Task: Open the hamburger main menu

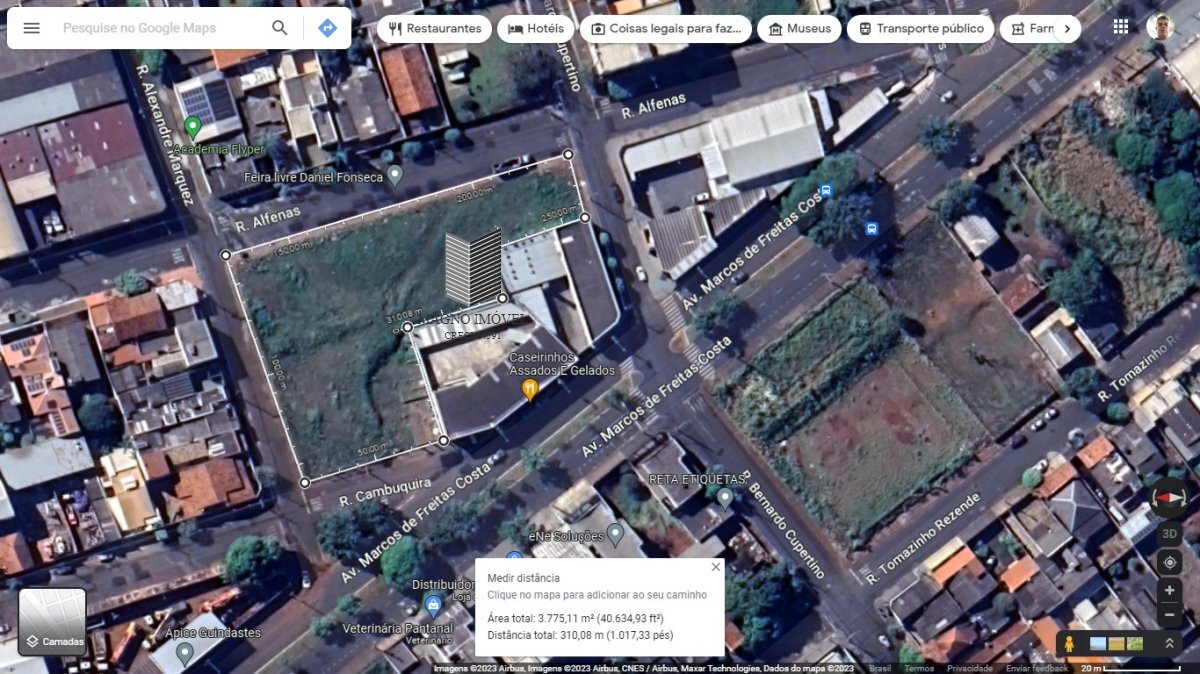Action: [x=32, y=28]
